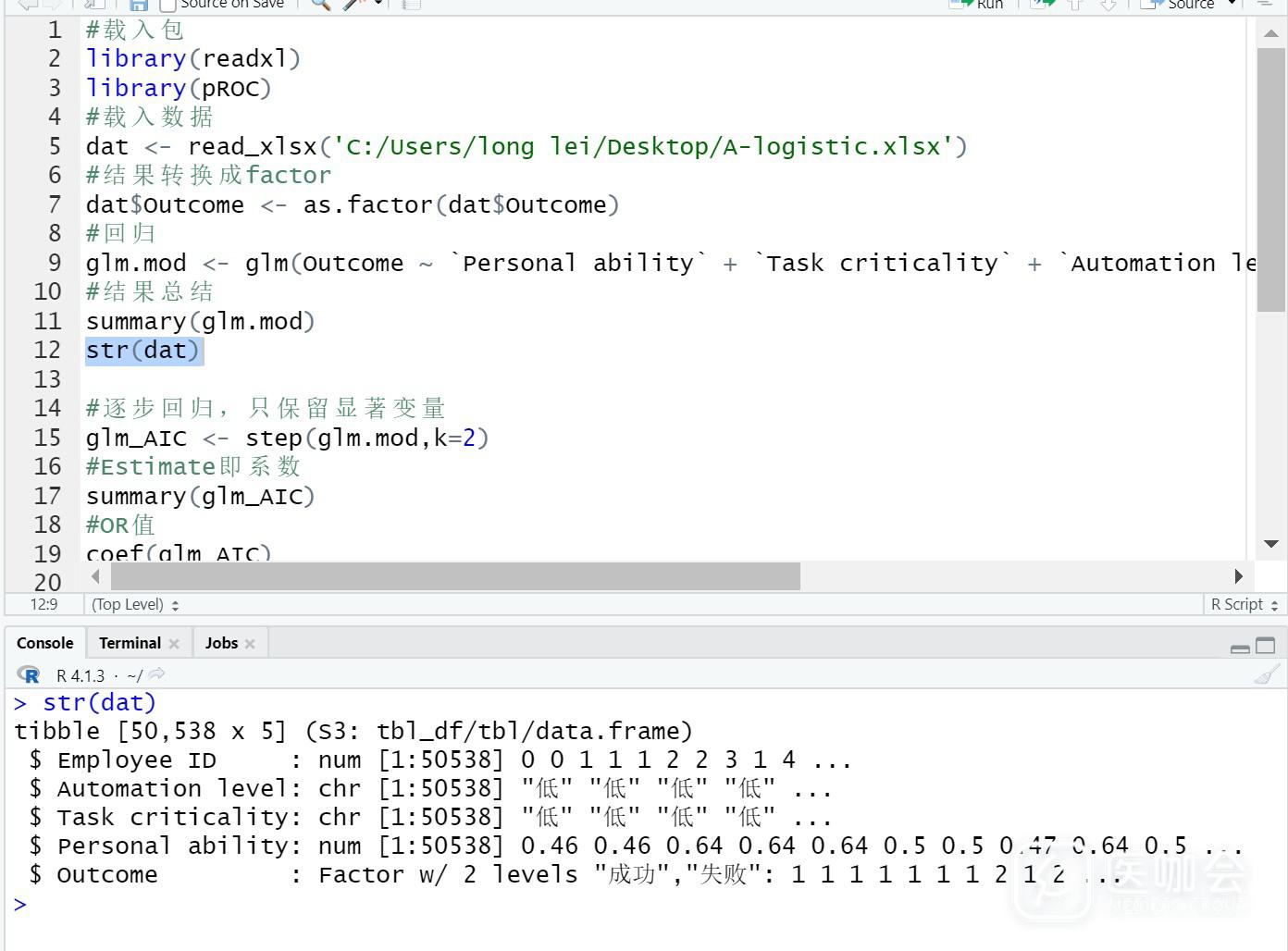Select the Console tab
Image resolution: width=1288 pixels, height=951 pixels.
point(44,643)
